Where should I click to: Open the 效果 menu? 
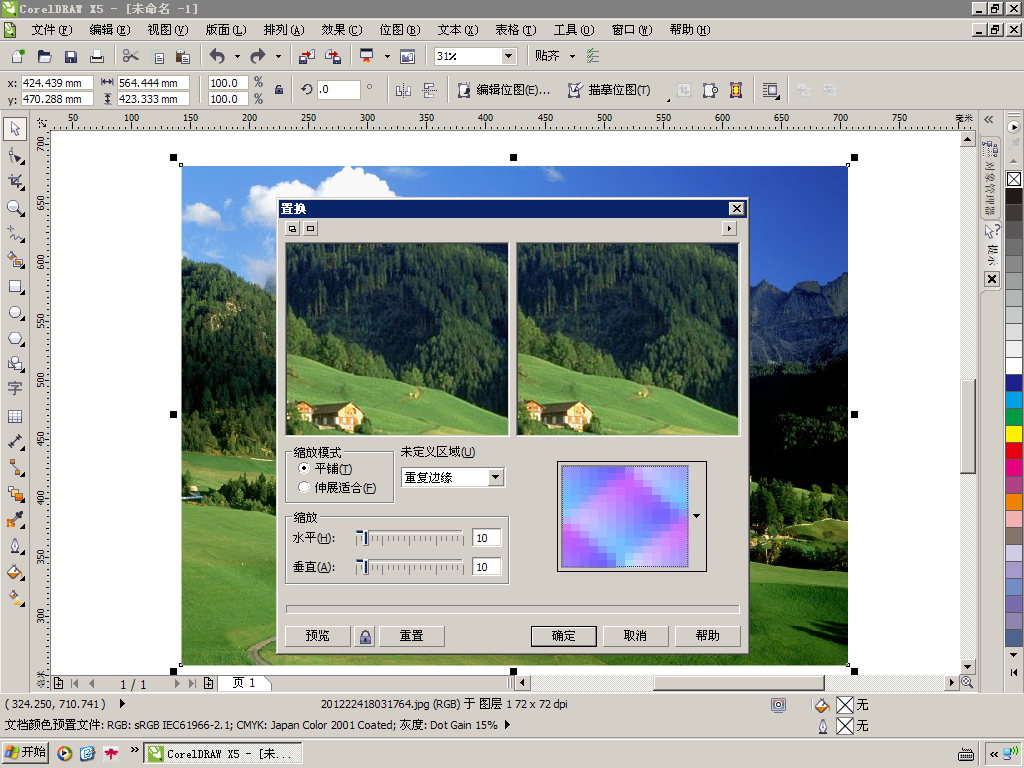(342, 30)
